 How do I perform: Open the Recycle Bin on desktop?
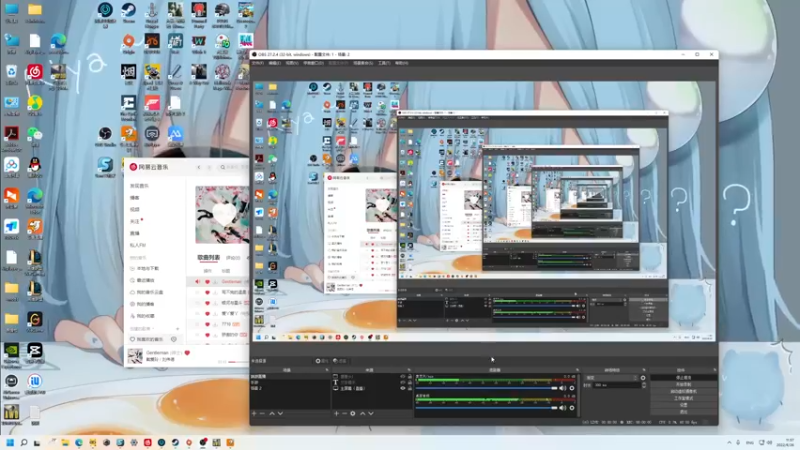[x=11, y=74]
